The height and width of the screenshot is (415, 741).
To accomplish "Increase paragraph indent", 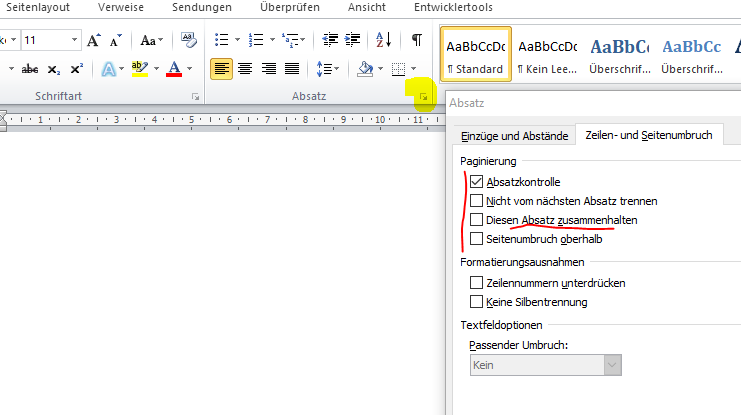I will click(353, 40).
